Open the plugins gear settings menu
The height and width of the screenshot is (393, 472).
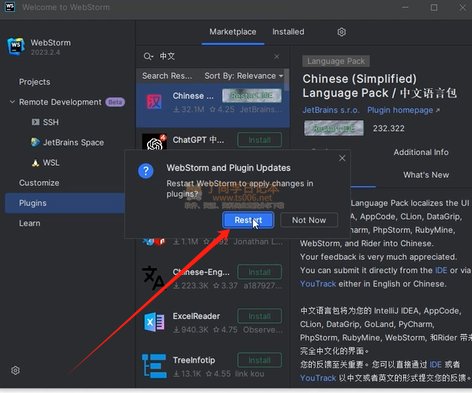point(341,32)
